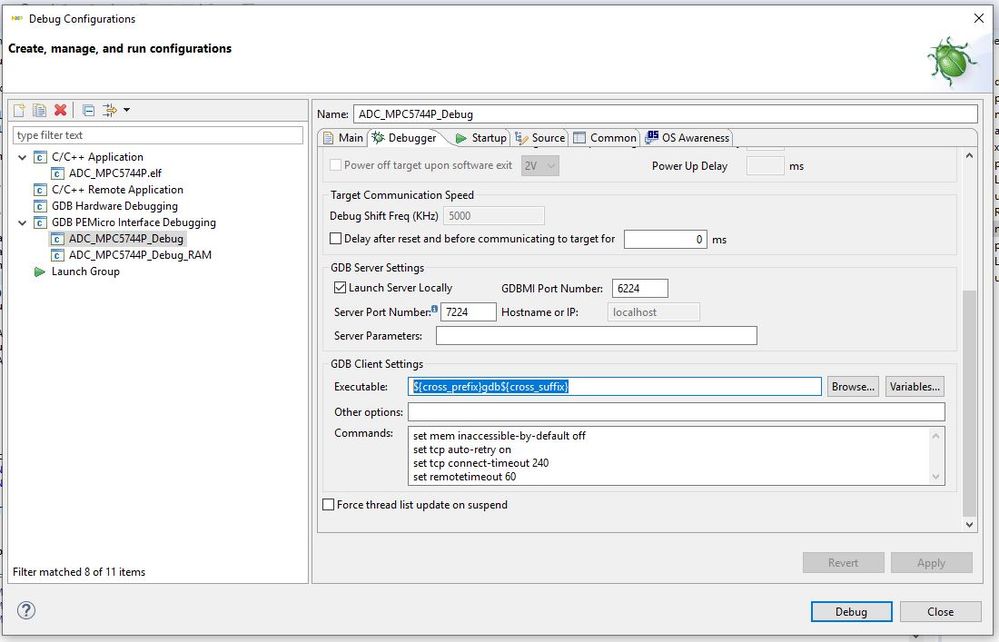
Task: Enable Force thread list update on suspend
Action: (328, 505)
